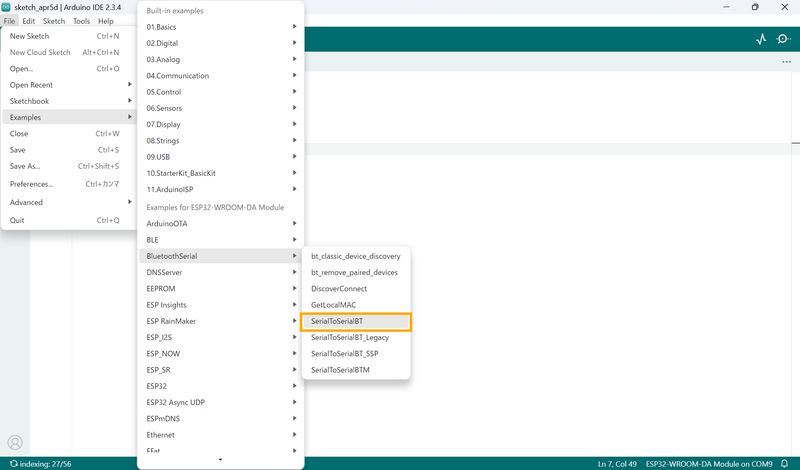Click the indexing progress indicator

(x=40, y=464)
